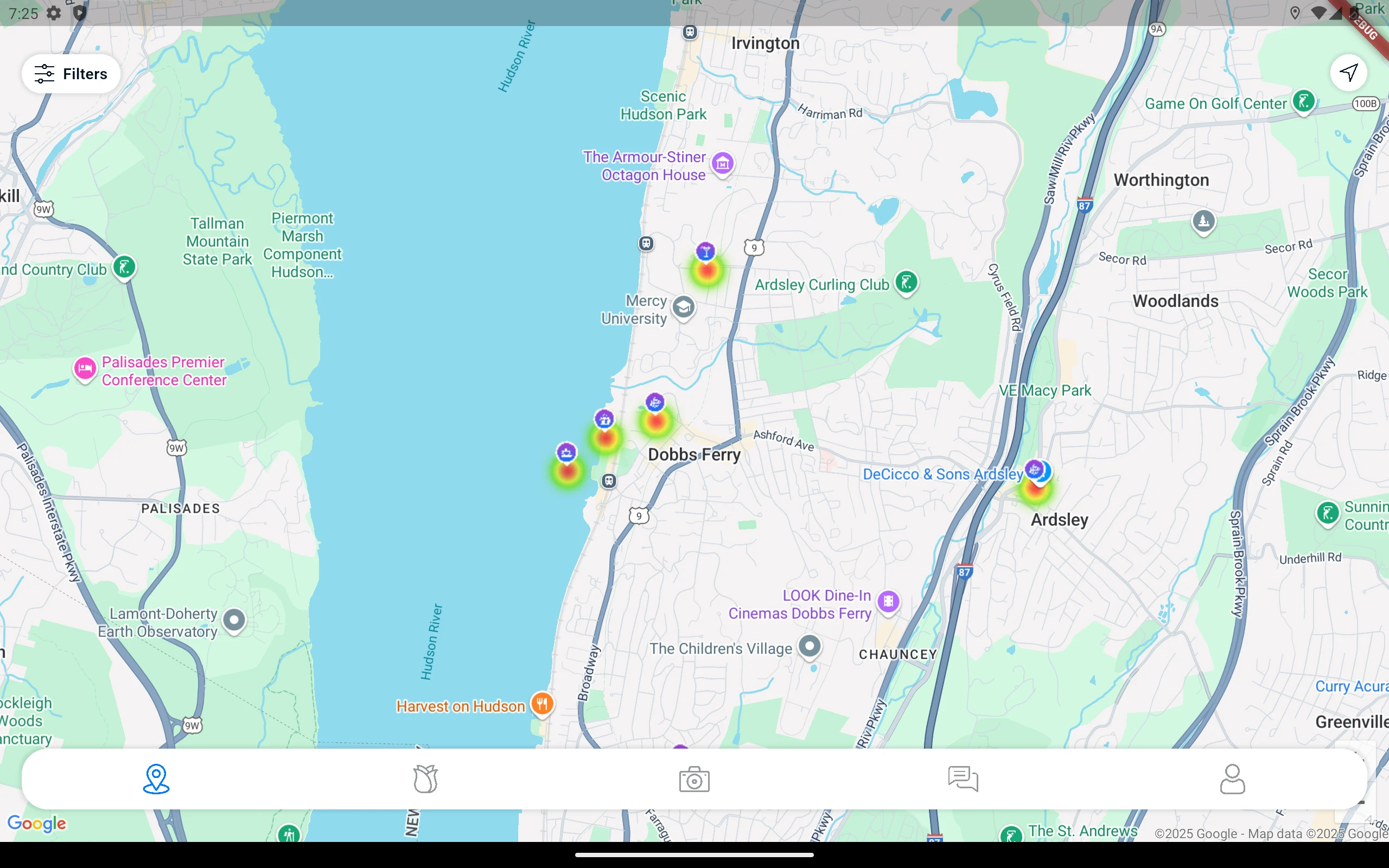The image size is (1389, 868).
Task: Open the profile tab in bottom navigation
Action: [1232, 779]
